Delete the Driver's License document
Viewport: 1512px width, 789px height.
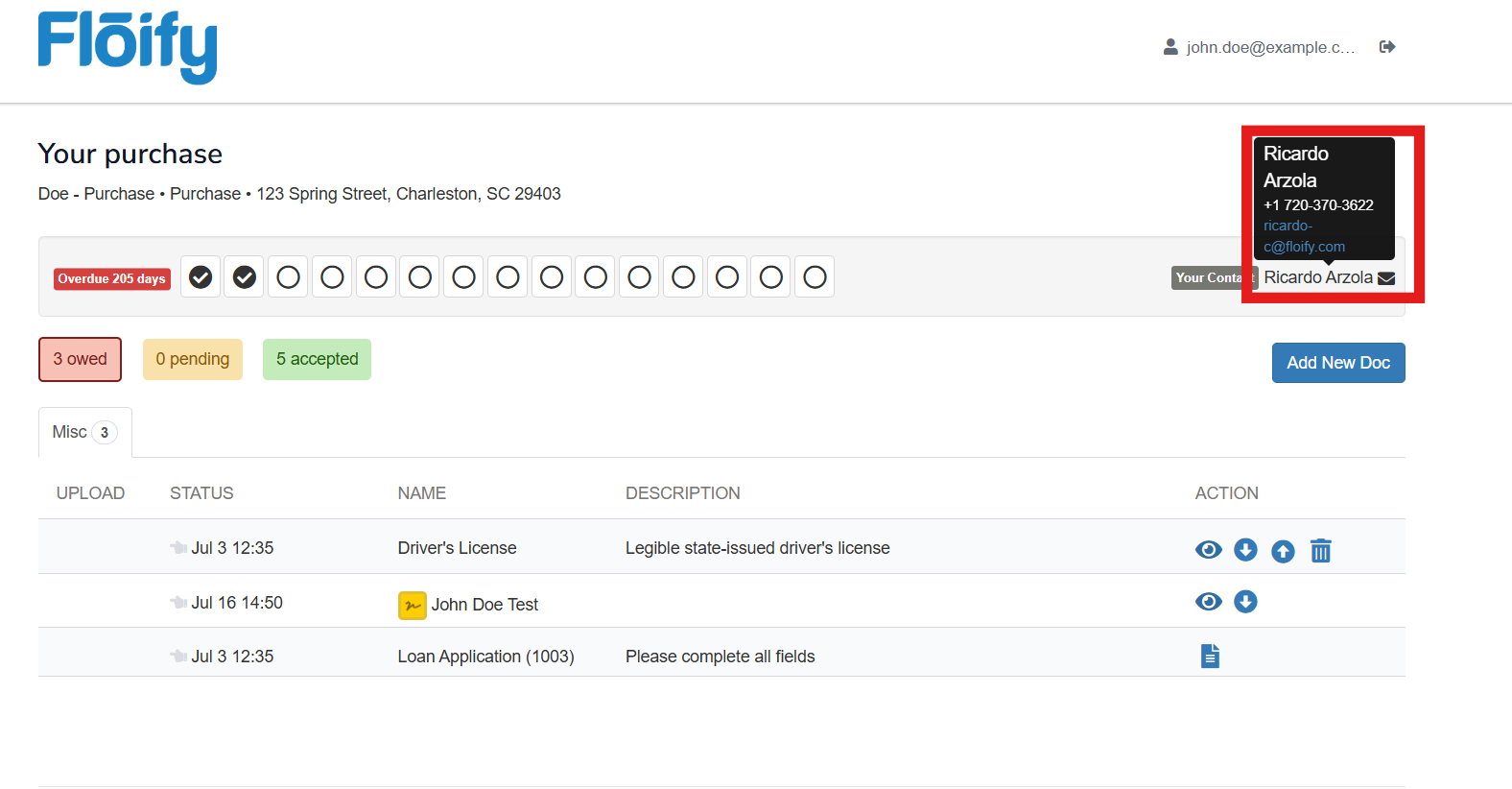[x=1320, y=551]
